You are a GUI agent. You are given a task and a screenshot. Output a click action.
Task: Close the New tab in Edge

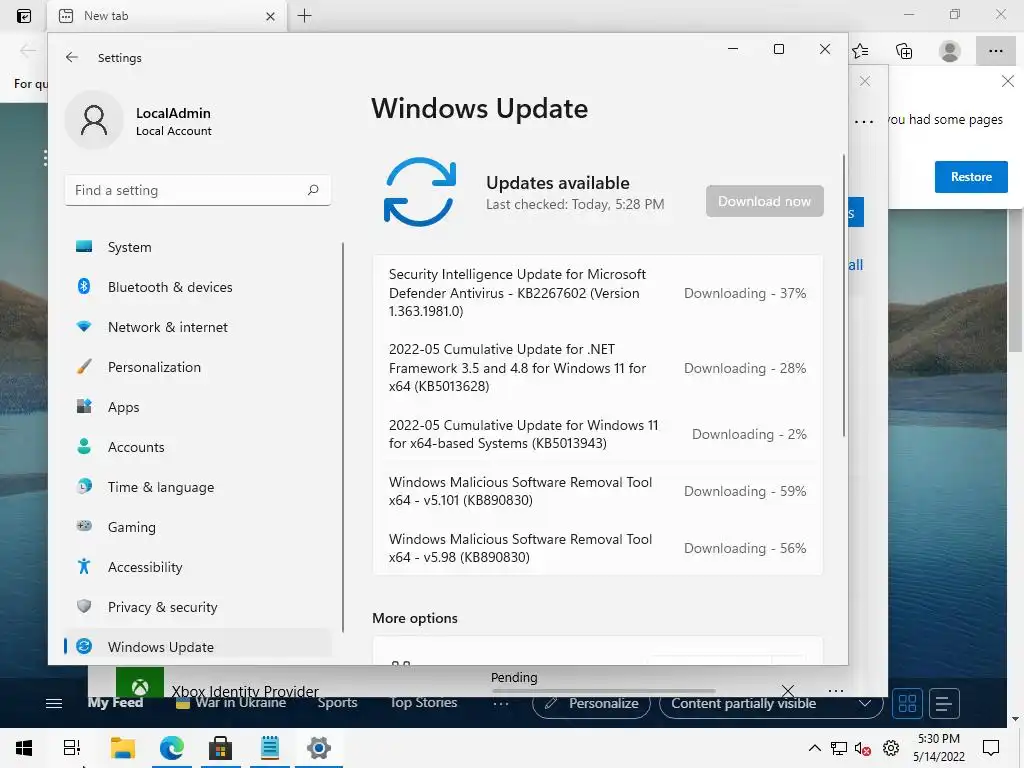click(270, 16)
